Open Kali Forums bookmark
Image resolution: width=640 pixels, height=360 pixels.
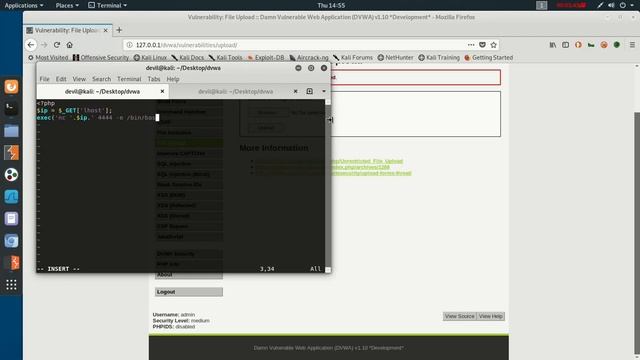click(353, 58)
